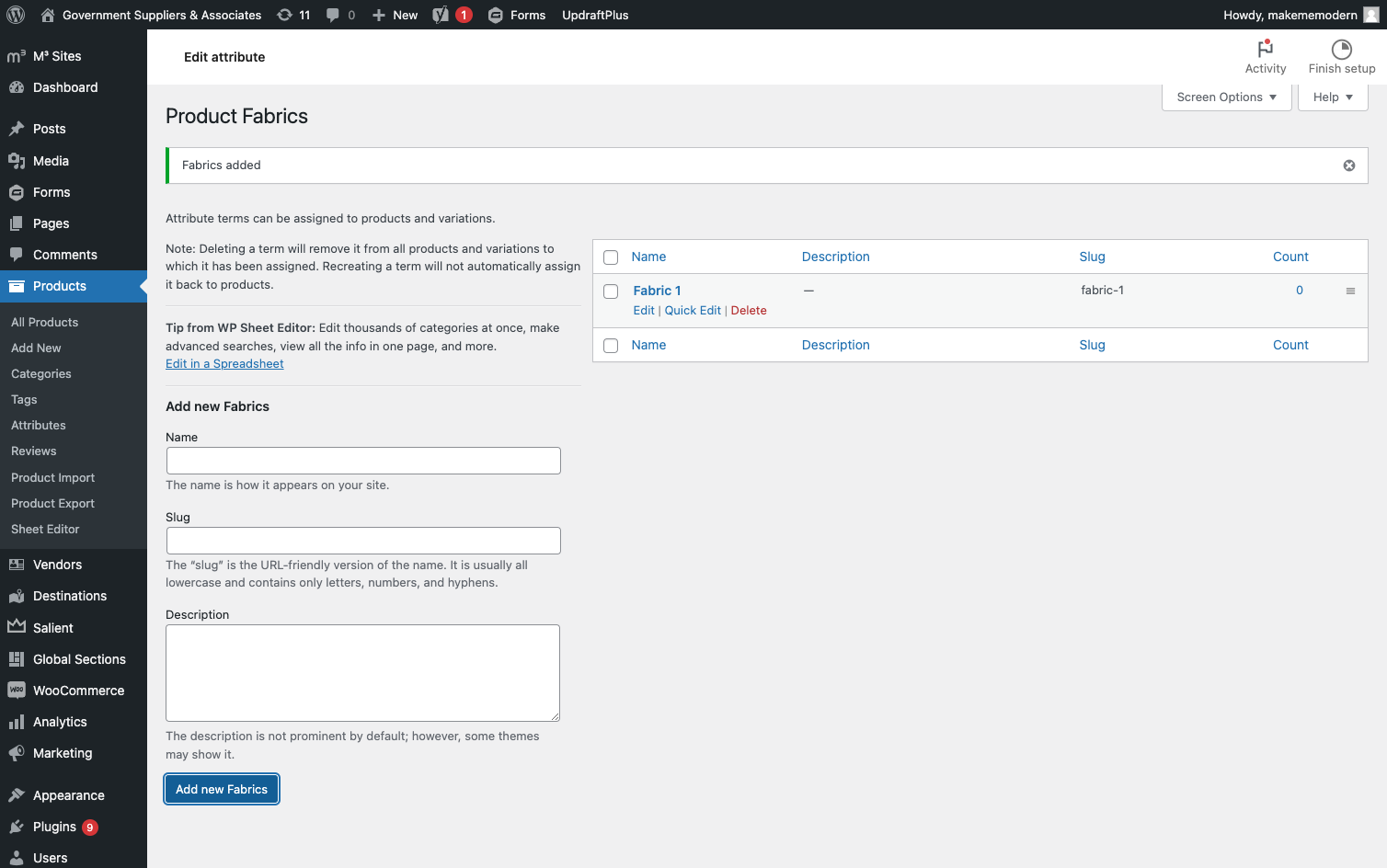Click the user avatar next to Howdy
Viewport: 1387px width, 868px height.
pos(1370,15)
